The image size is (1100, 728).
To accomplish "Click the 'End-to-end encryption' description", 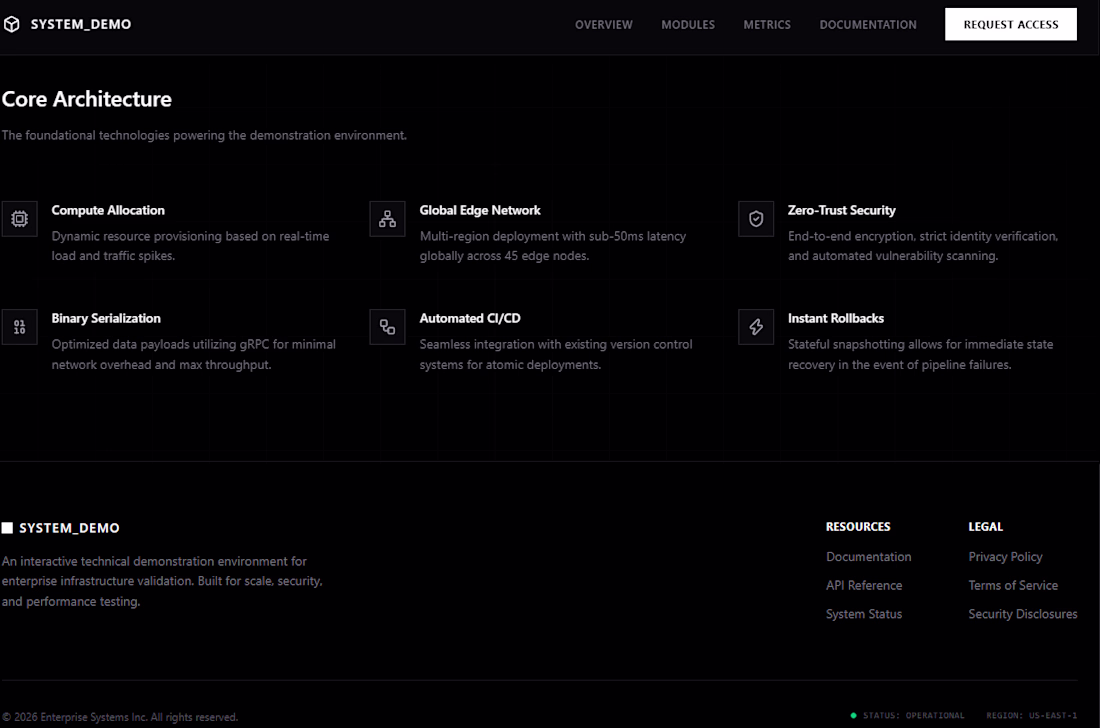I will [x=923, y=246].
